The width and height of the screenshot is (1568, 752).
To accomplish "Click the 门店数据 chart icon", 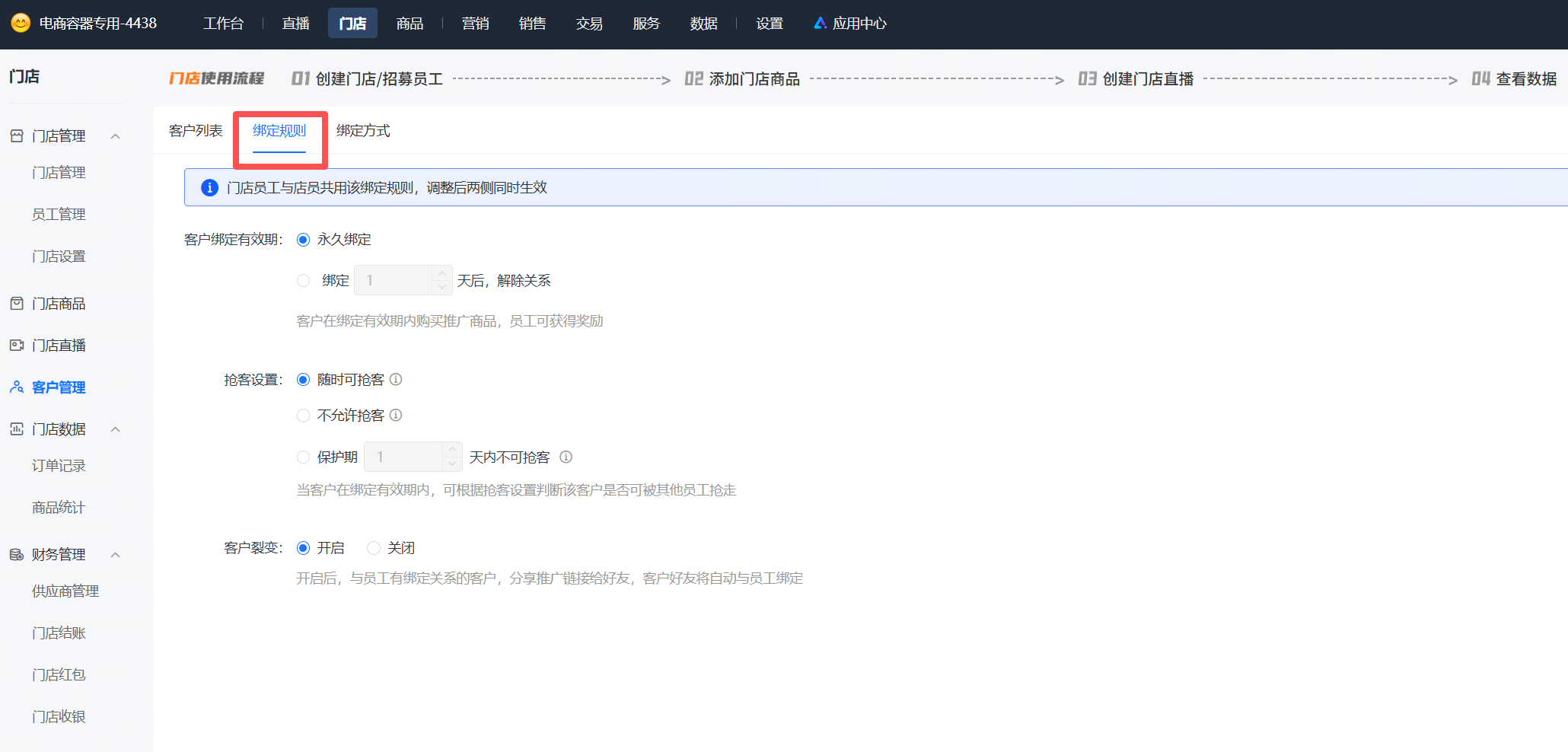I will 17,429.
